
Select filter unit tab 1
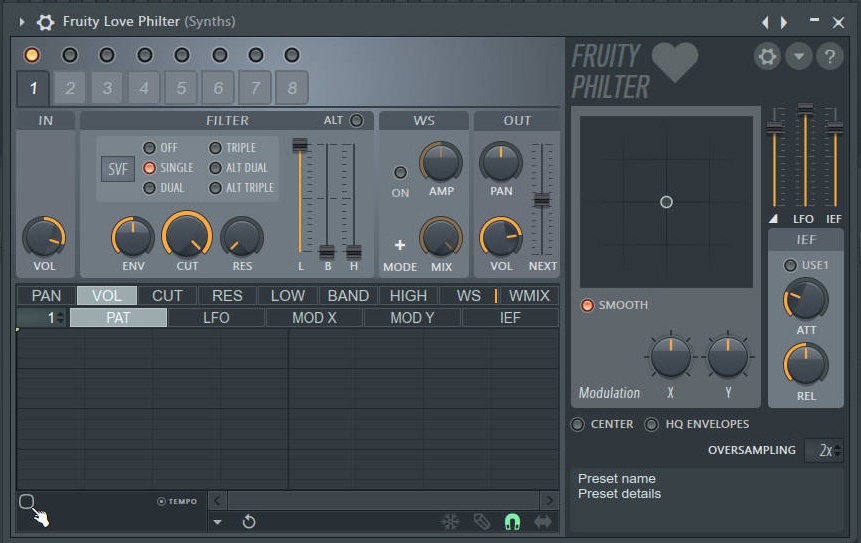33,88
